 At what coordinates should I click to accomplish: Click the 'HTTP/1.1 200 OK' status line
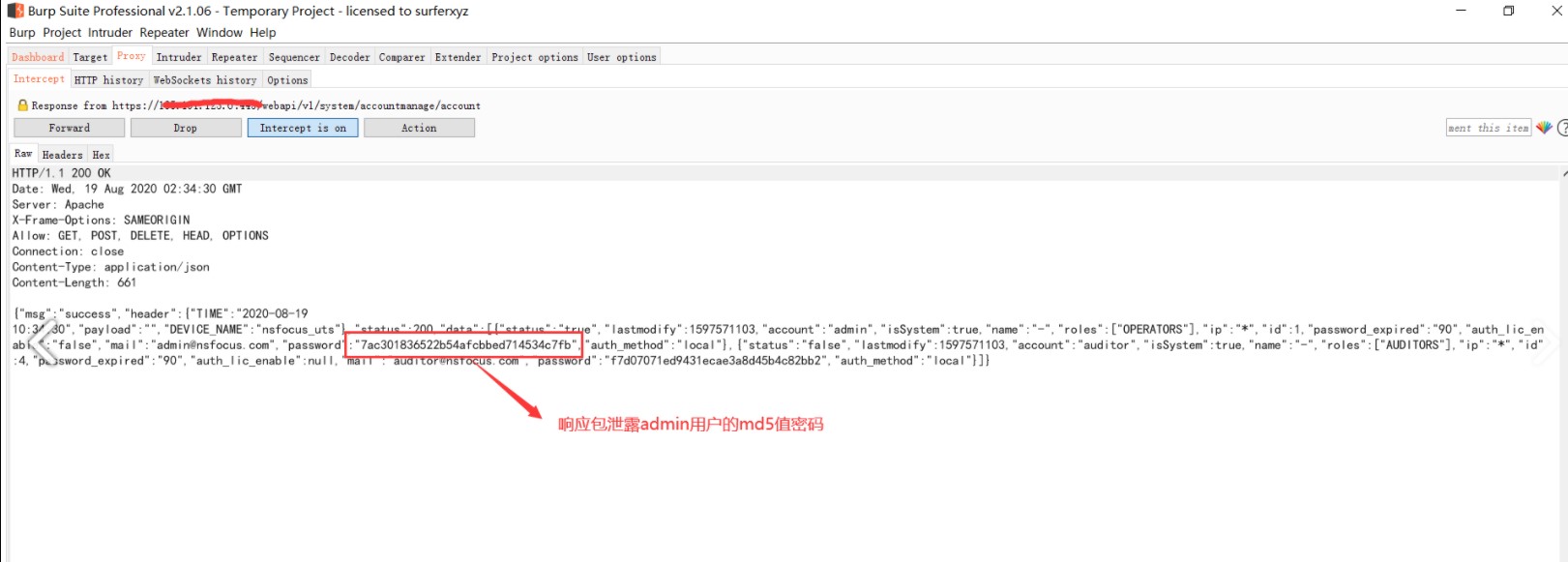tap(62, 173)
